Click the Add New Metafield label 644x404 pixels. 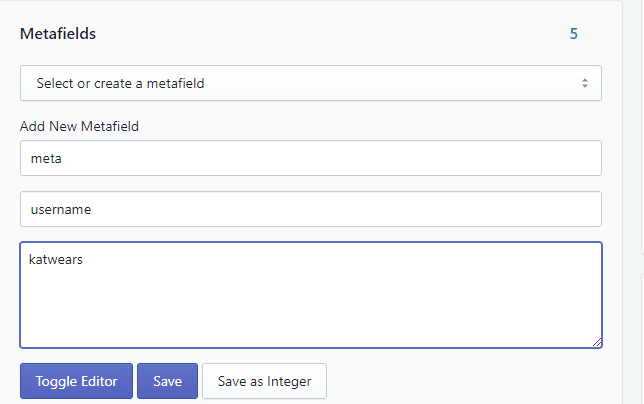79,126
